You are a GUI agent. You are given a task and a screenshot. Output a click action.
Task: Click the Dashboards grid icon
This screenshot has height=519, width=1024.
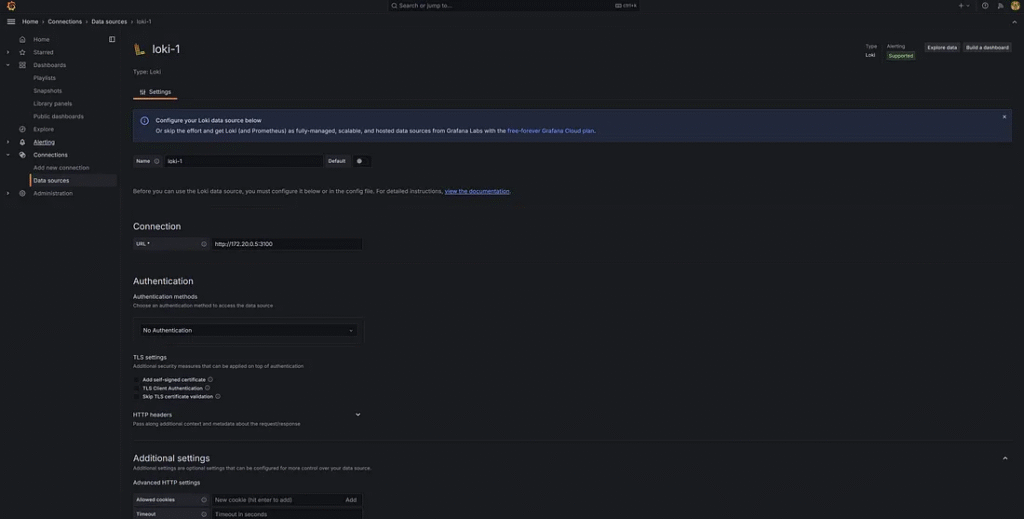coord(22,65)
